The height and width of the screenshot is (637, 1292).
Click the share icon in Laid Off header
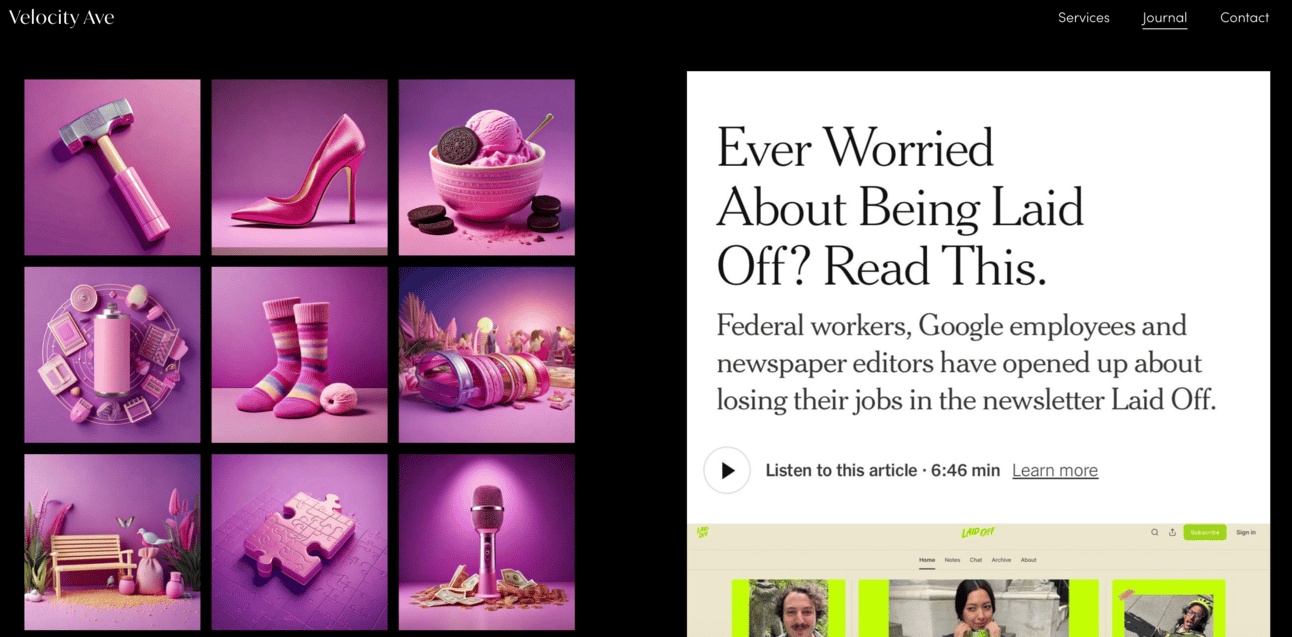(1172, 532)
